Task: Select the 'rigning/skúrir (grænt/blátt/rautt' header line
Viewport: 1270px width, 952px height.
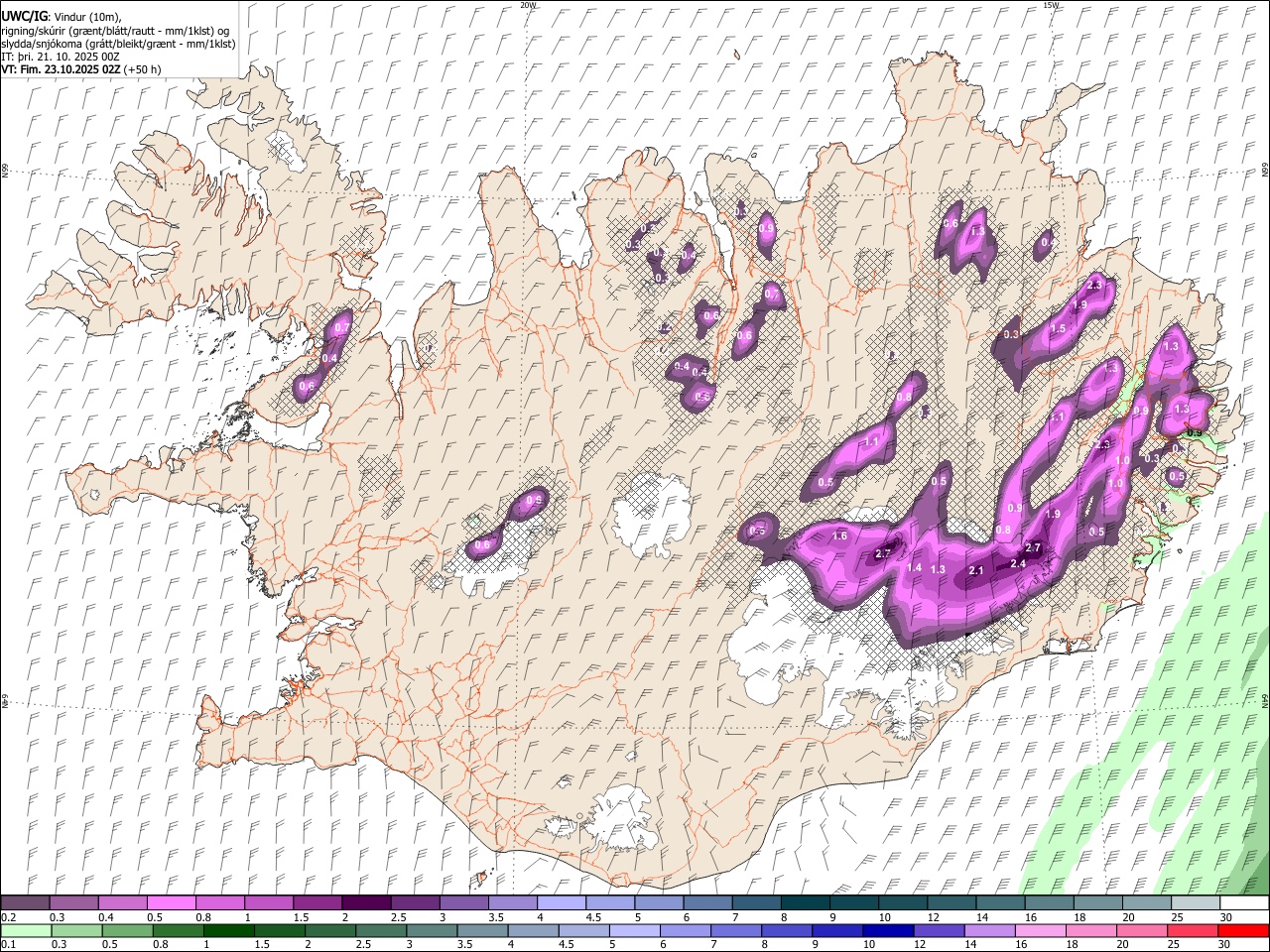Action: pos(117,31)
